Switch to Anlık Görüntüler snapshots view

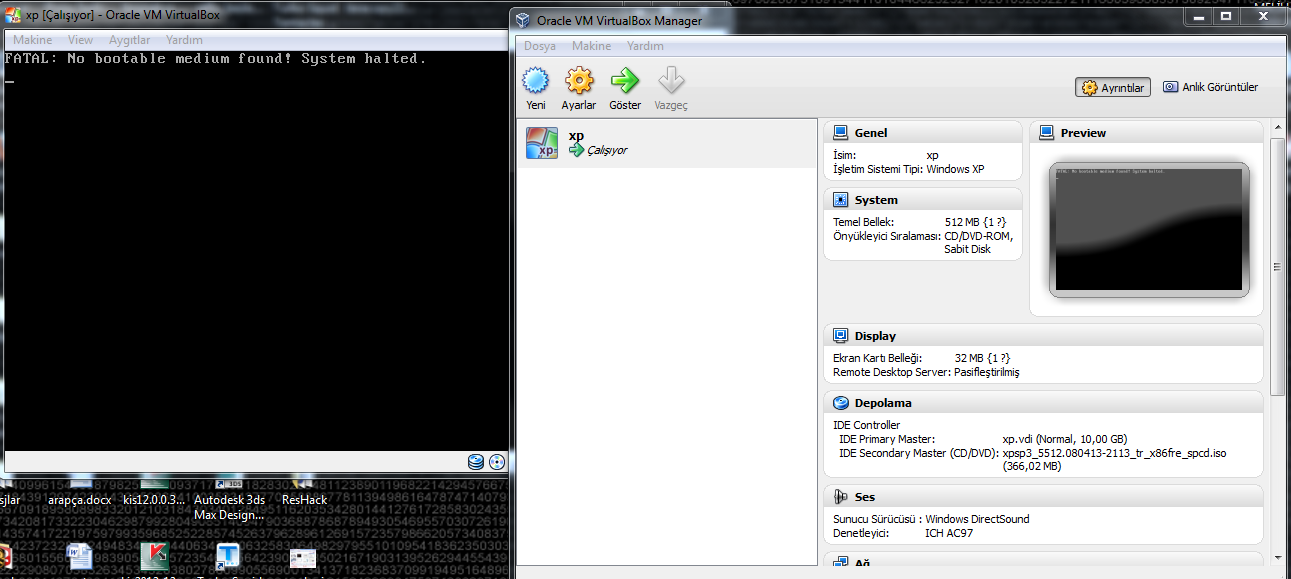(x=1210, y=88)
